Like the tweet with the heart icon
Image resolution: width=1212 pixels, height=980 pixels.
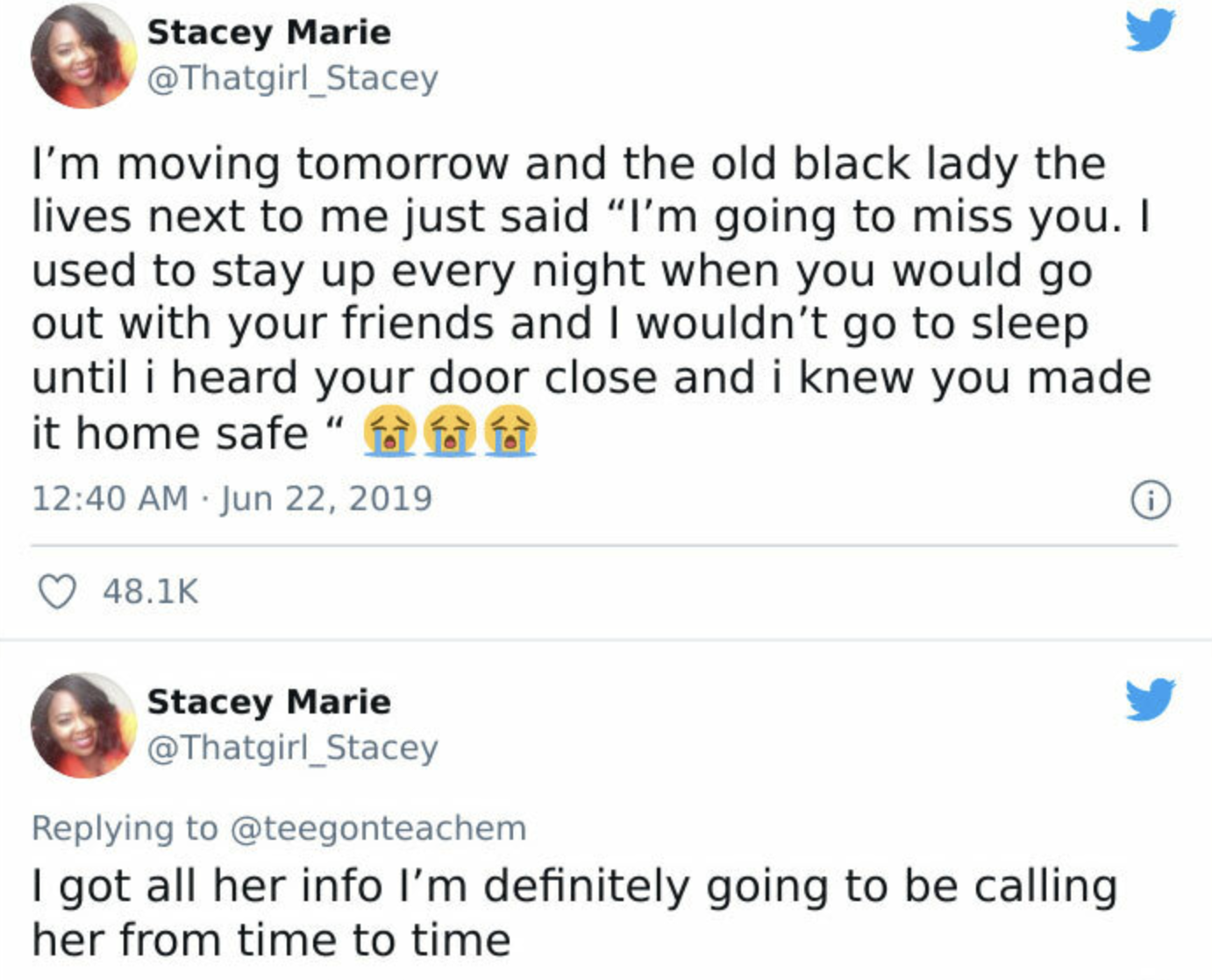click(x=58, y=592)
